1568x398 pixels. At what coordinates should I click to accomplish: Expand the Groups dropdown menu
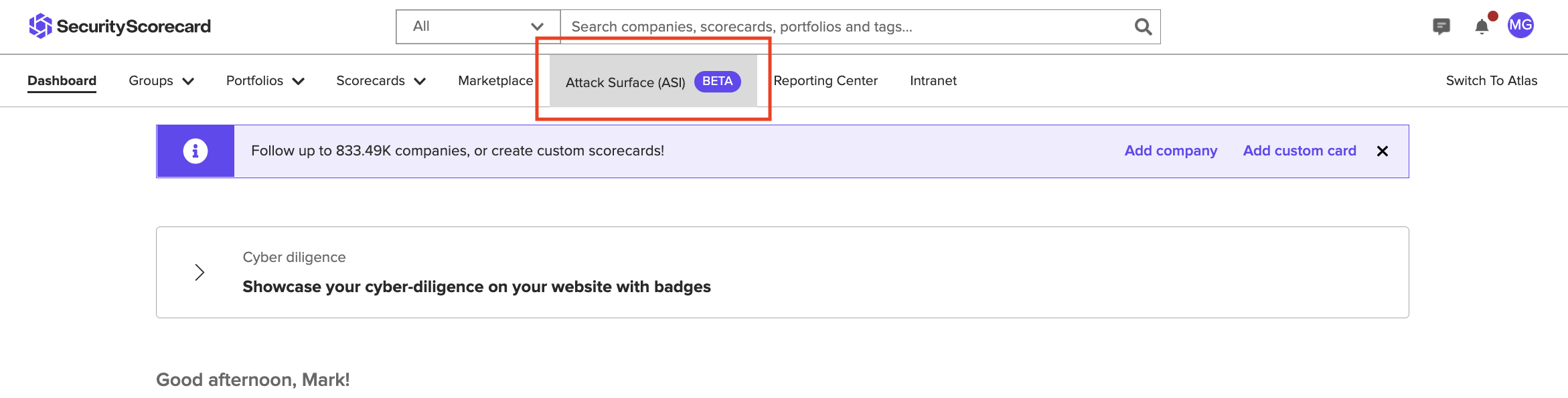tap(161, 81)
